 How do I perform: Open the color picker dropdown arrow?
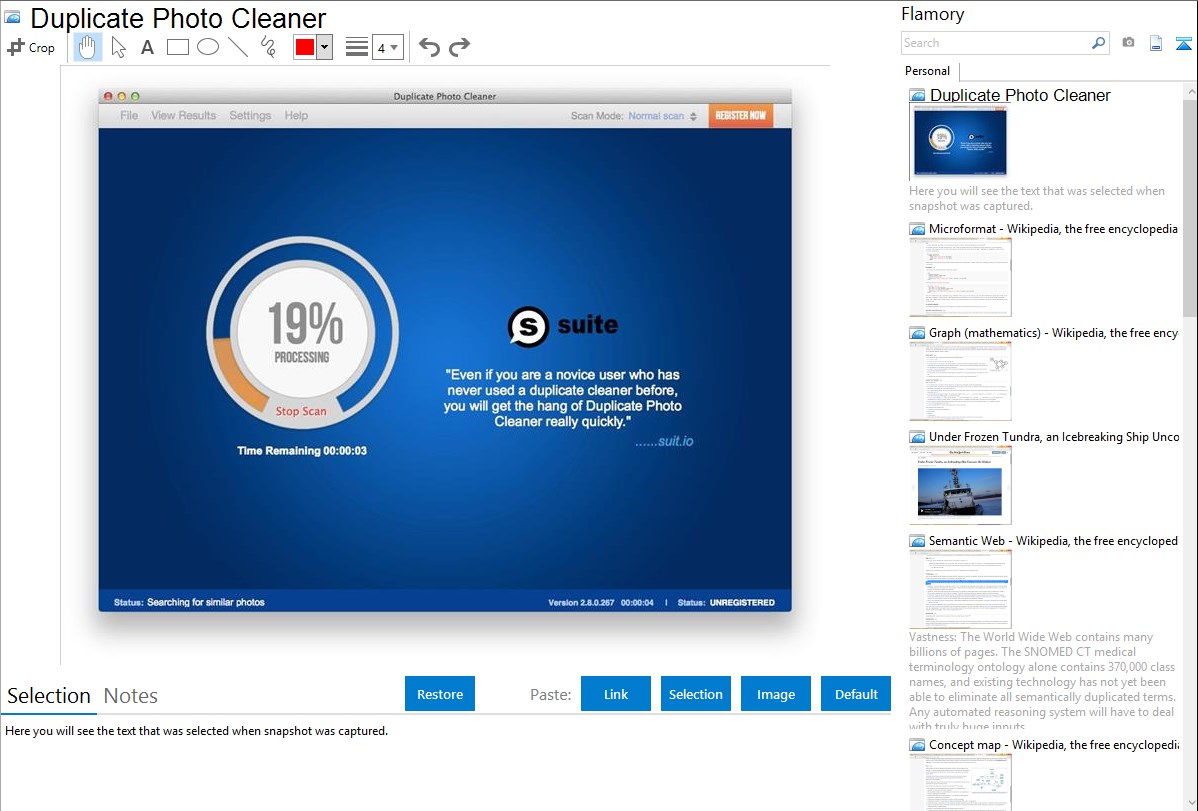point(324,47)
